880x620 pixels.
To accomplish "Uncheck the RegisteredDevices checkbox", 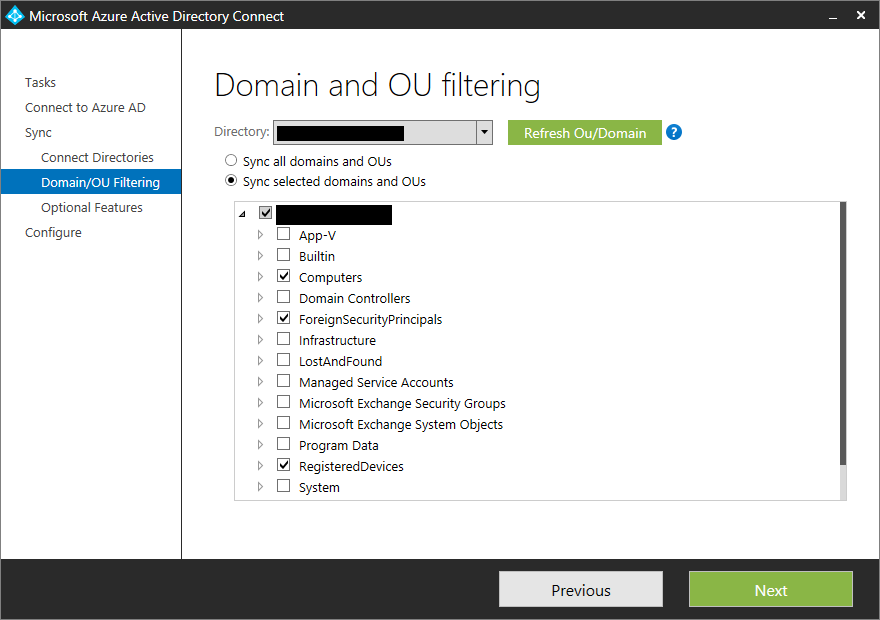I will click(x=283, y=465).
